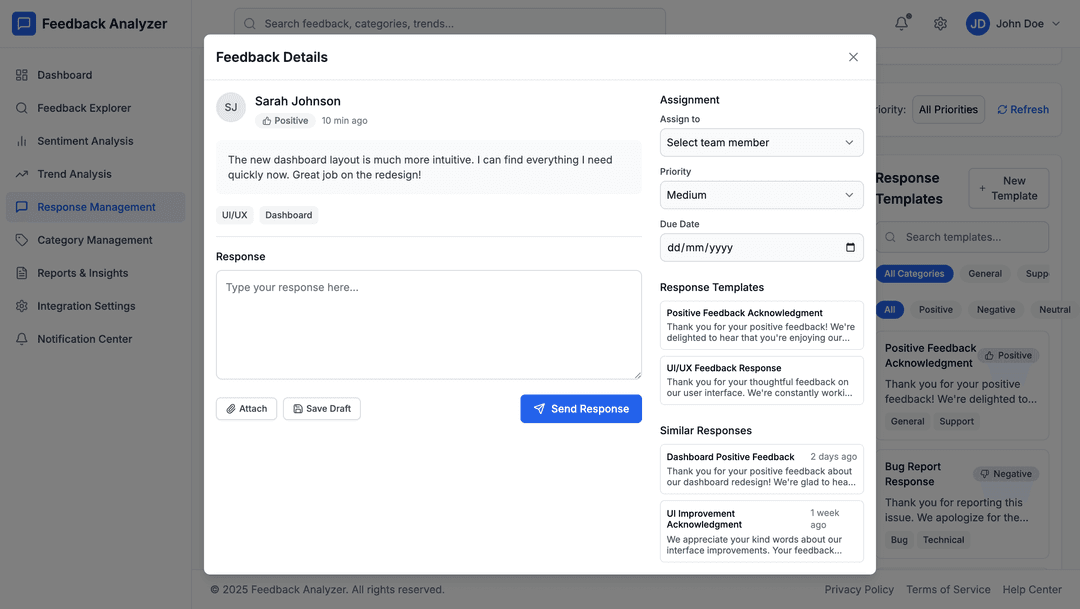
Task: Click the Refresh button
Action: click(1022, 109)
